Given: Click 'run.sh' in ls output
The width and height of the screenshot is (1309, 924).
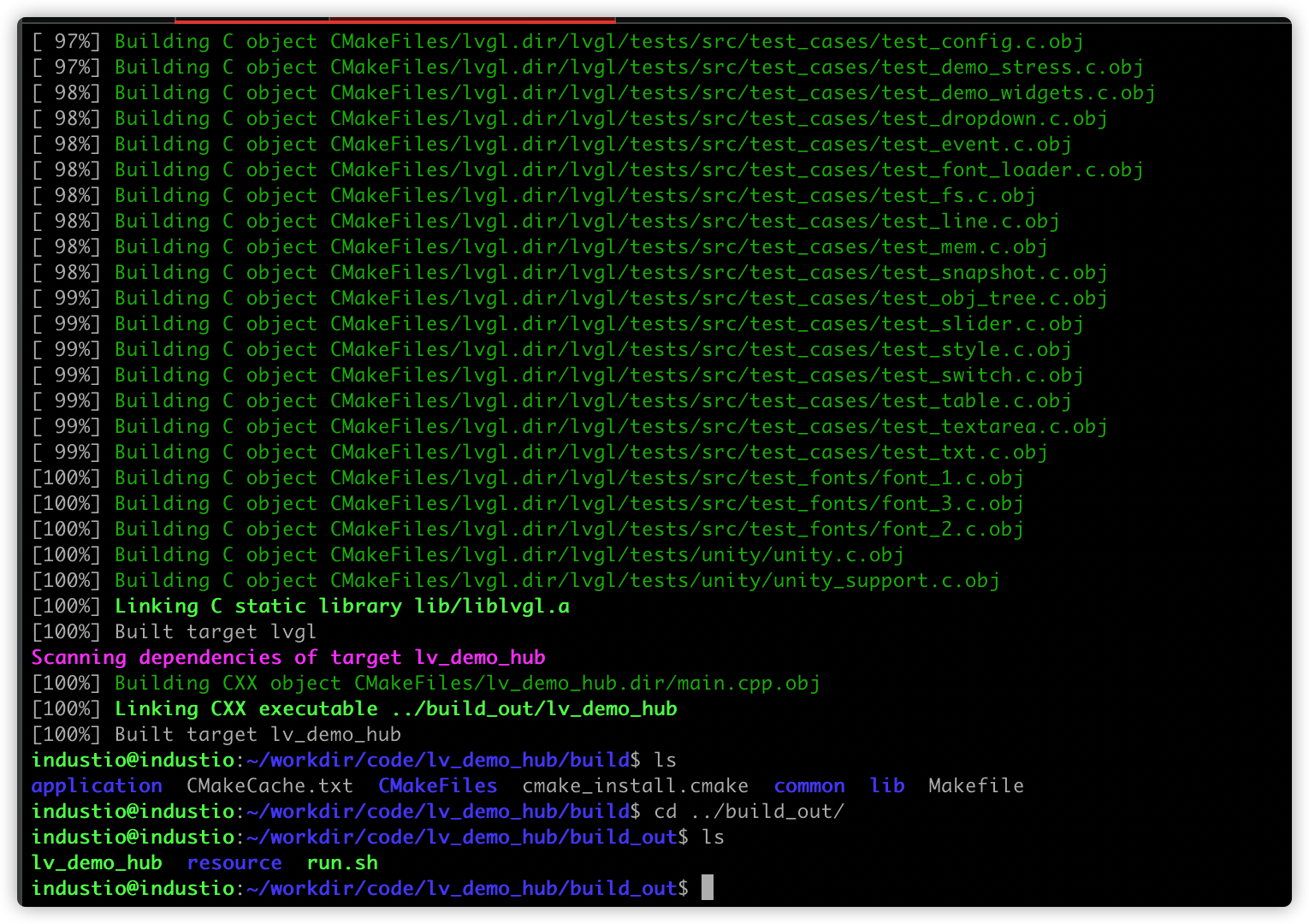Looking at the screenshot, I should (342, 862).
